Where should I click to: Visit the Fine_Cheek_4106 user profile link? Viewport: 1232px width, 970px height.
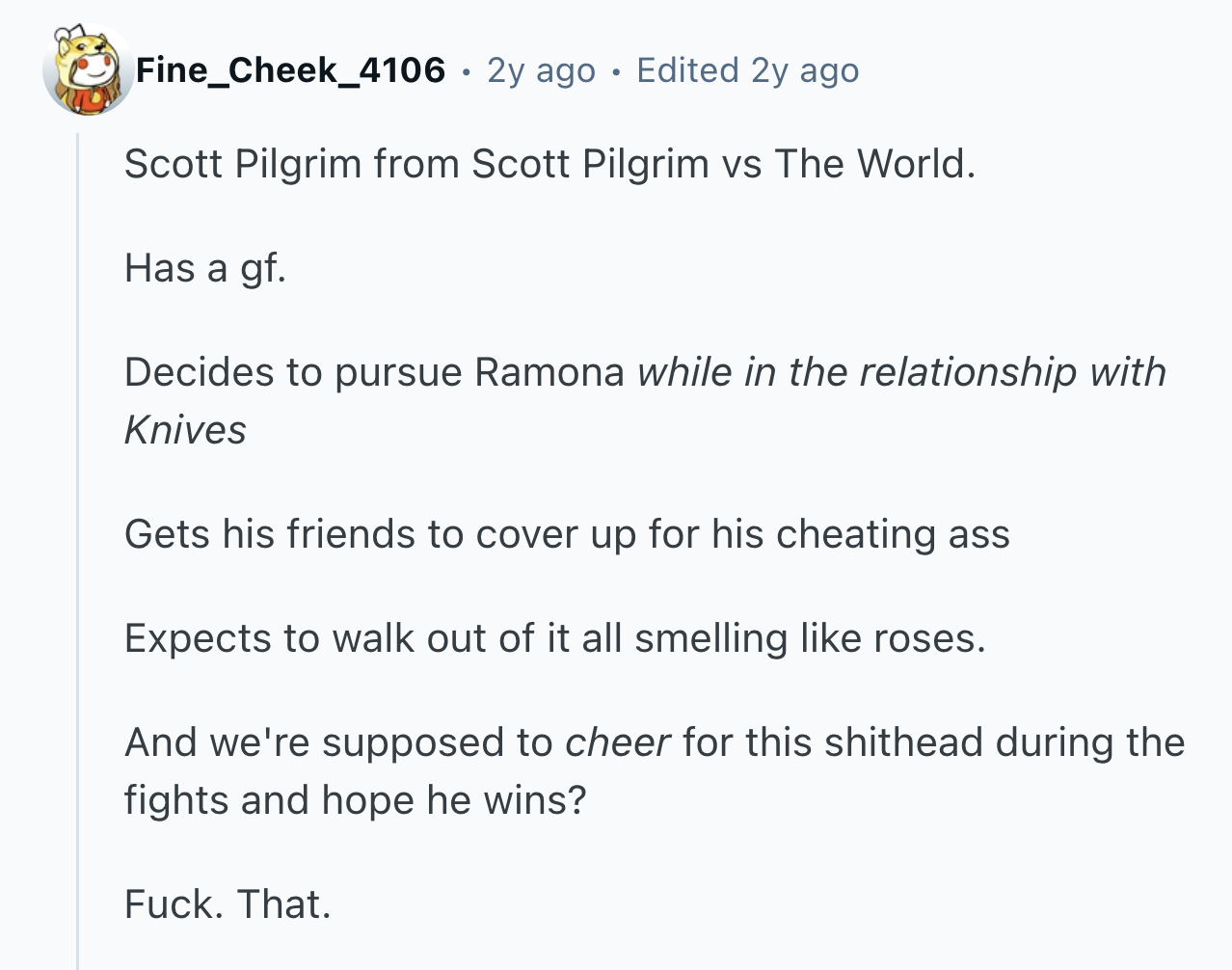(290, 70)
